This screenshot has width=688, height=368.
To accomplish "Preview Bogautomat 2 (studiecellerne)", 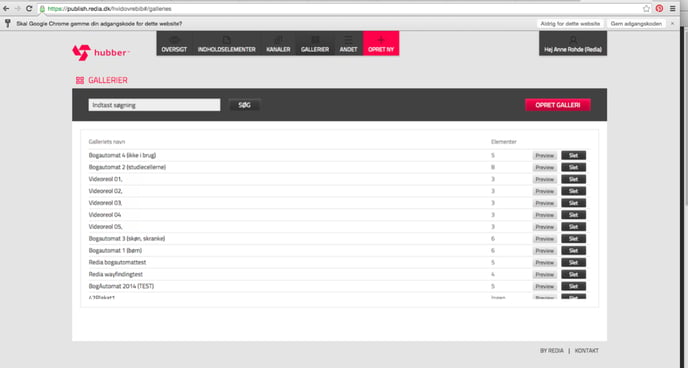I will tap(545, 168).
